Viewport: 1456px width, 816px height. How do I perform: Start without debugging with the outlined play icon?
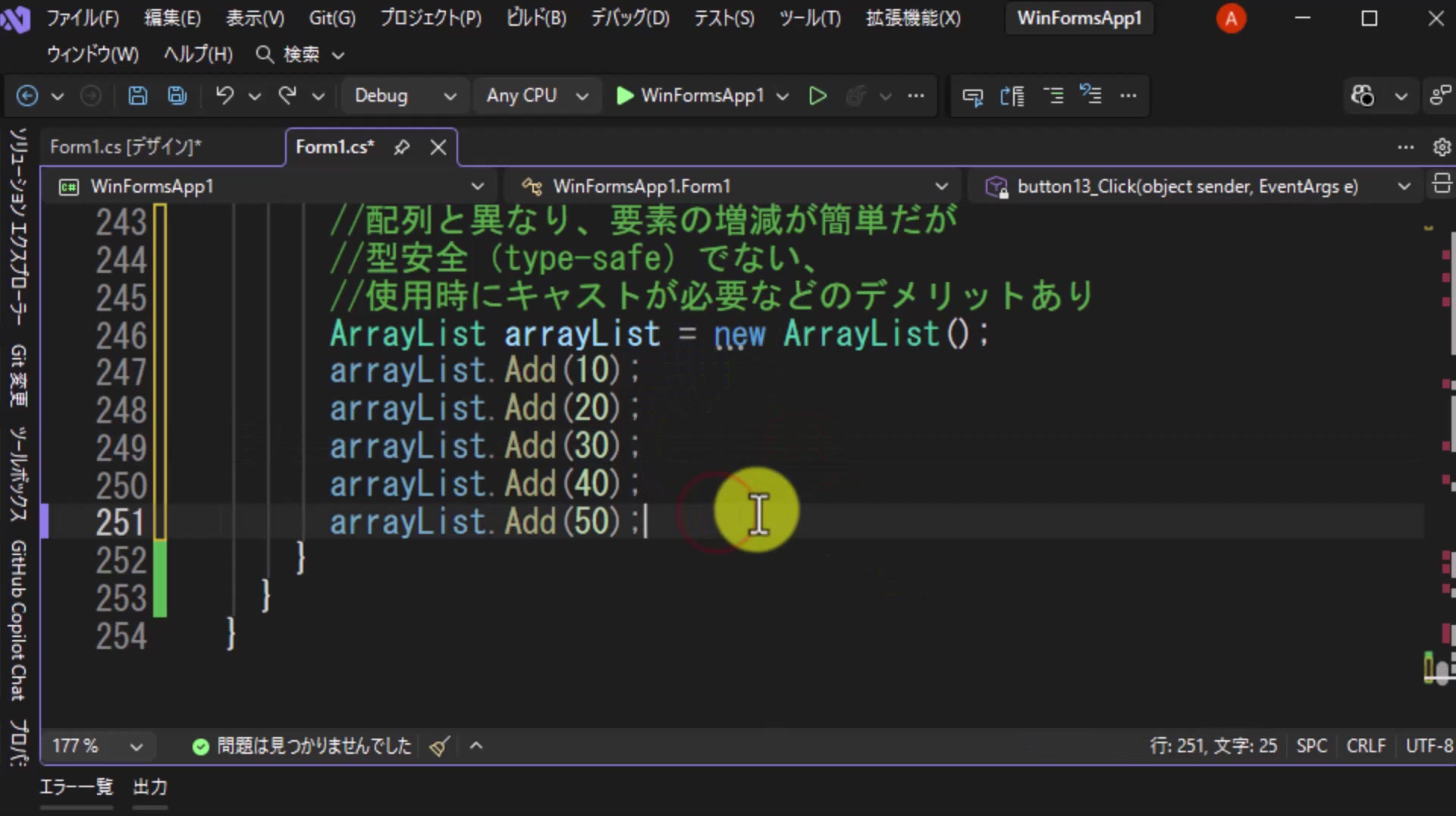tap(817, 96)
